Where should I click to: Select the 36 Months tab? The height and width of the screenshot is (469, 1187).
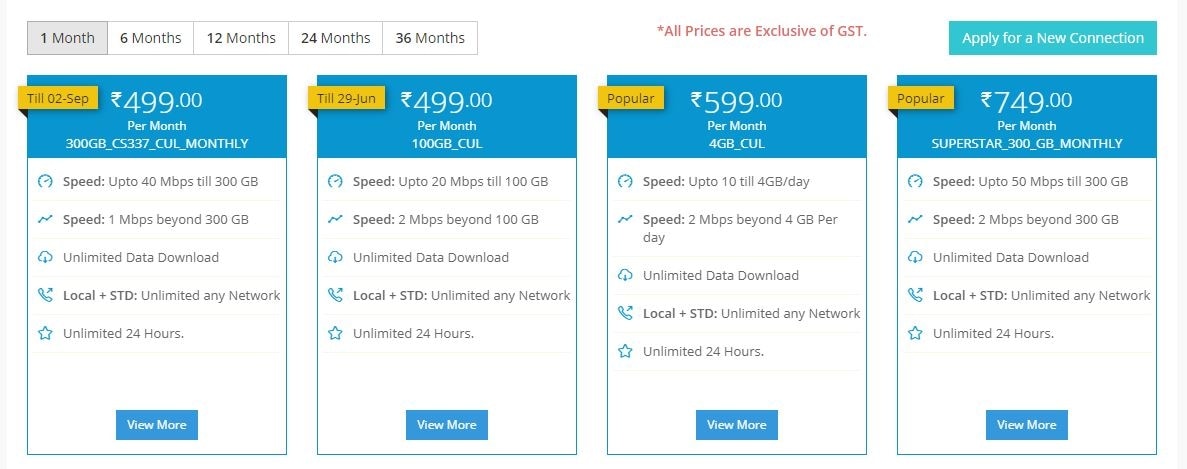tap(430, 38)
